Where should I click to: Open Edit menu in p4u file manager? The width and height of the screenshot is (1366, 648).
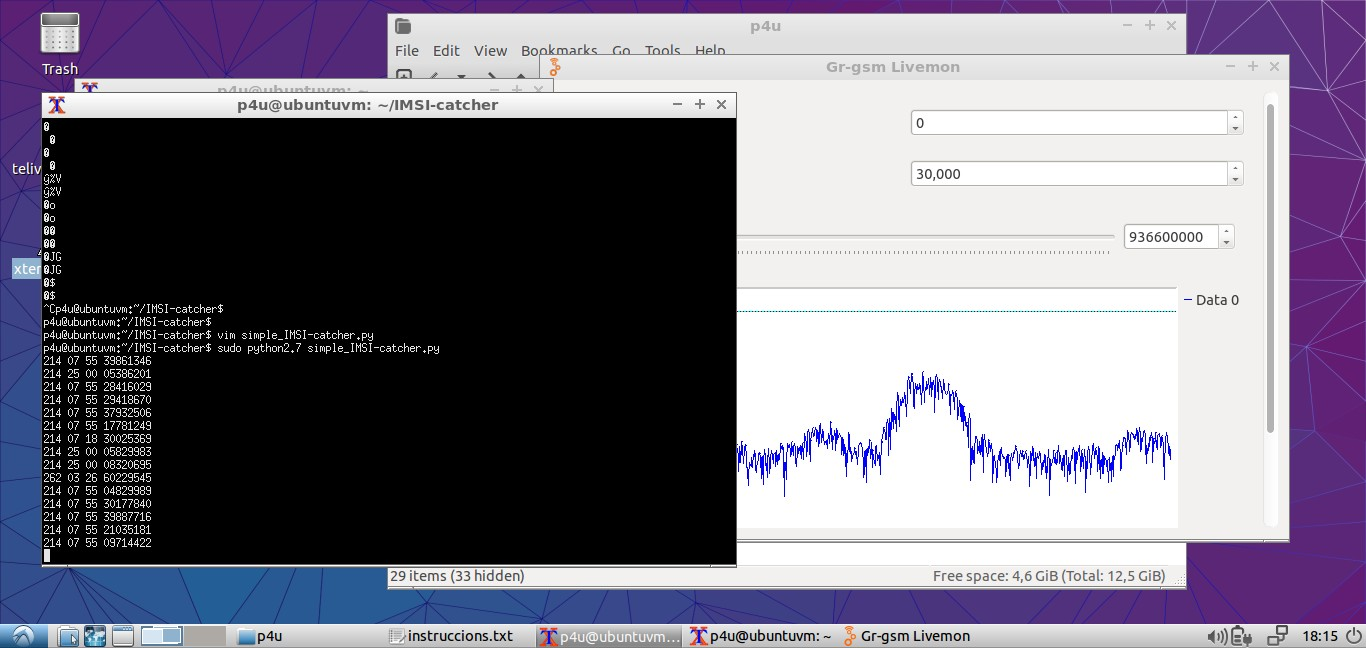click(x=446, y=51)
